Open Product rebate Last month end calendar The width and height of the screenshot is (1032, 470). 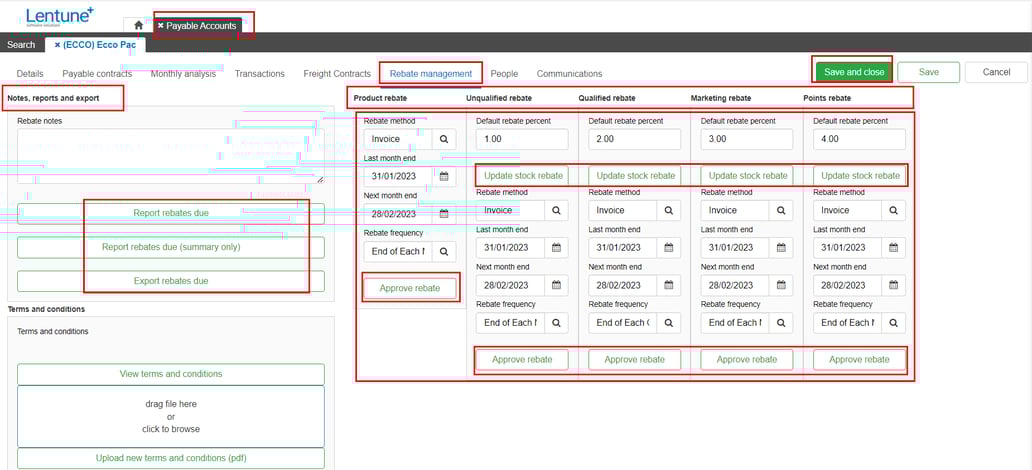(x=444, y=176)
